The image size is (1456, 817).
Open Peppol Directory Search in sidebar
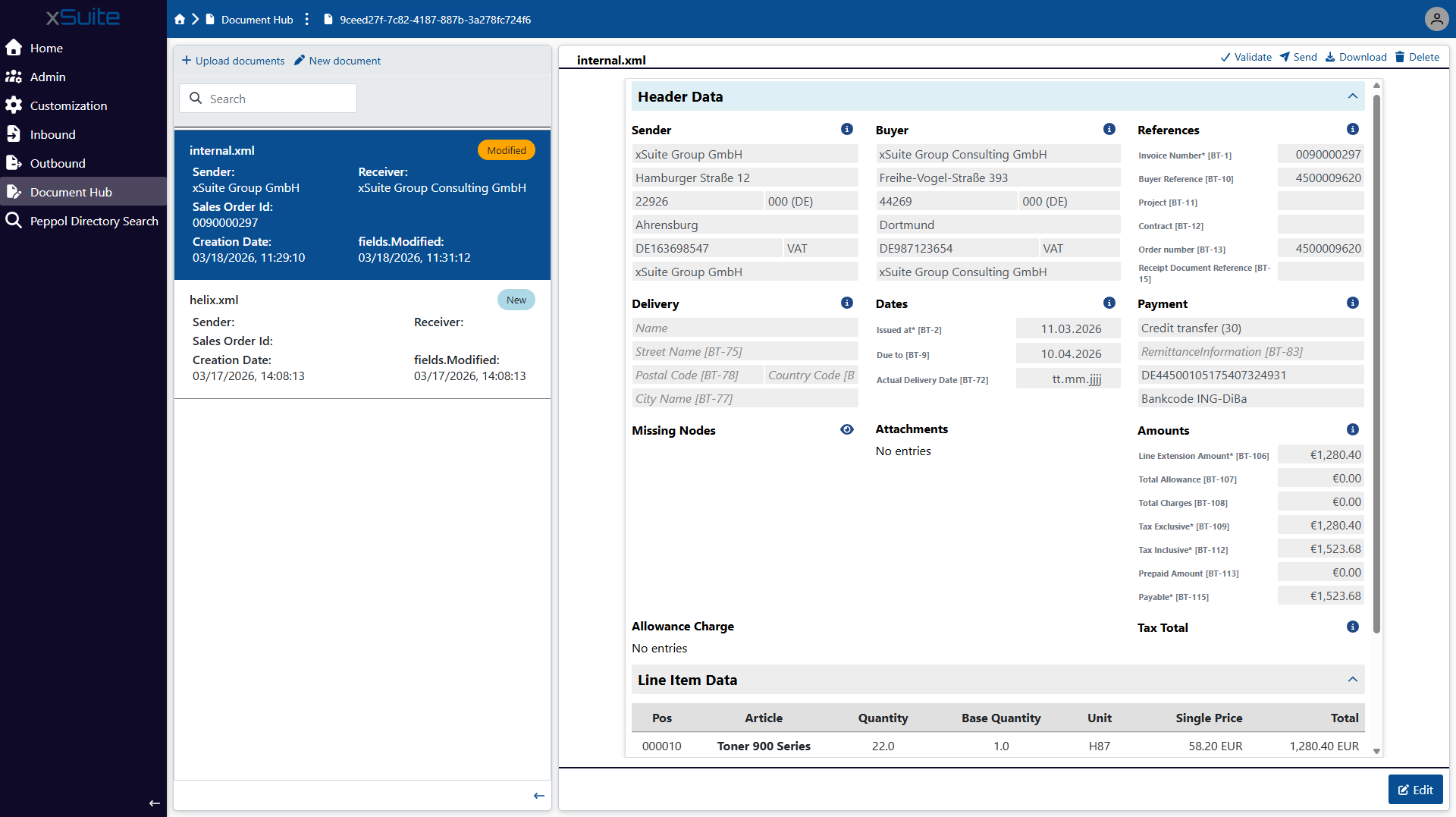pos(83,221)
